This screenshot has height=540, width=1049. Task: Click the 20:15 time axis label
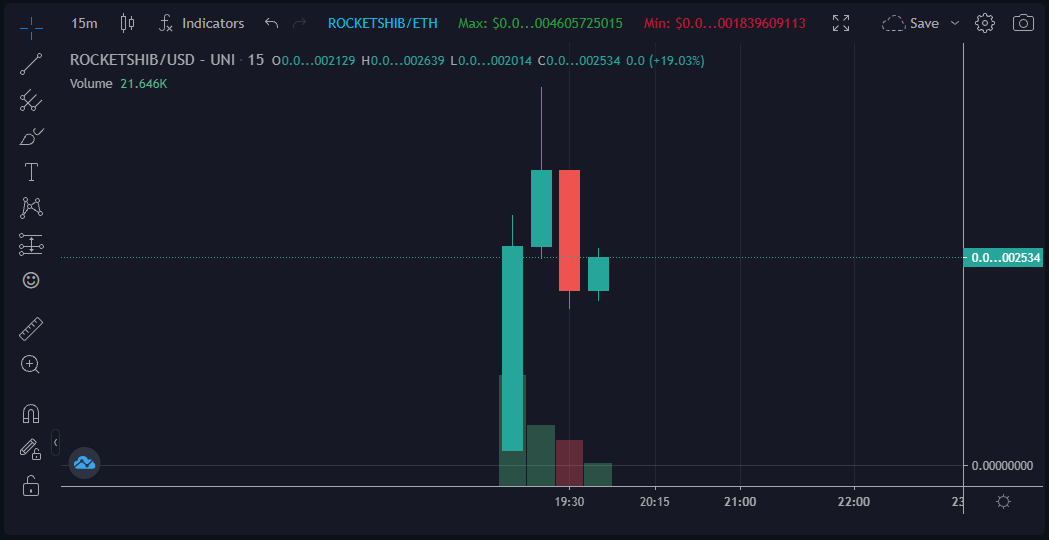click(x=654, y=502)
